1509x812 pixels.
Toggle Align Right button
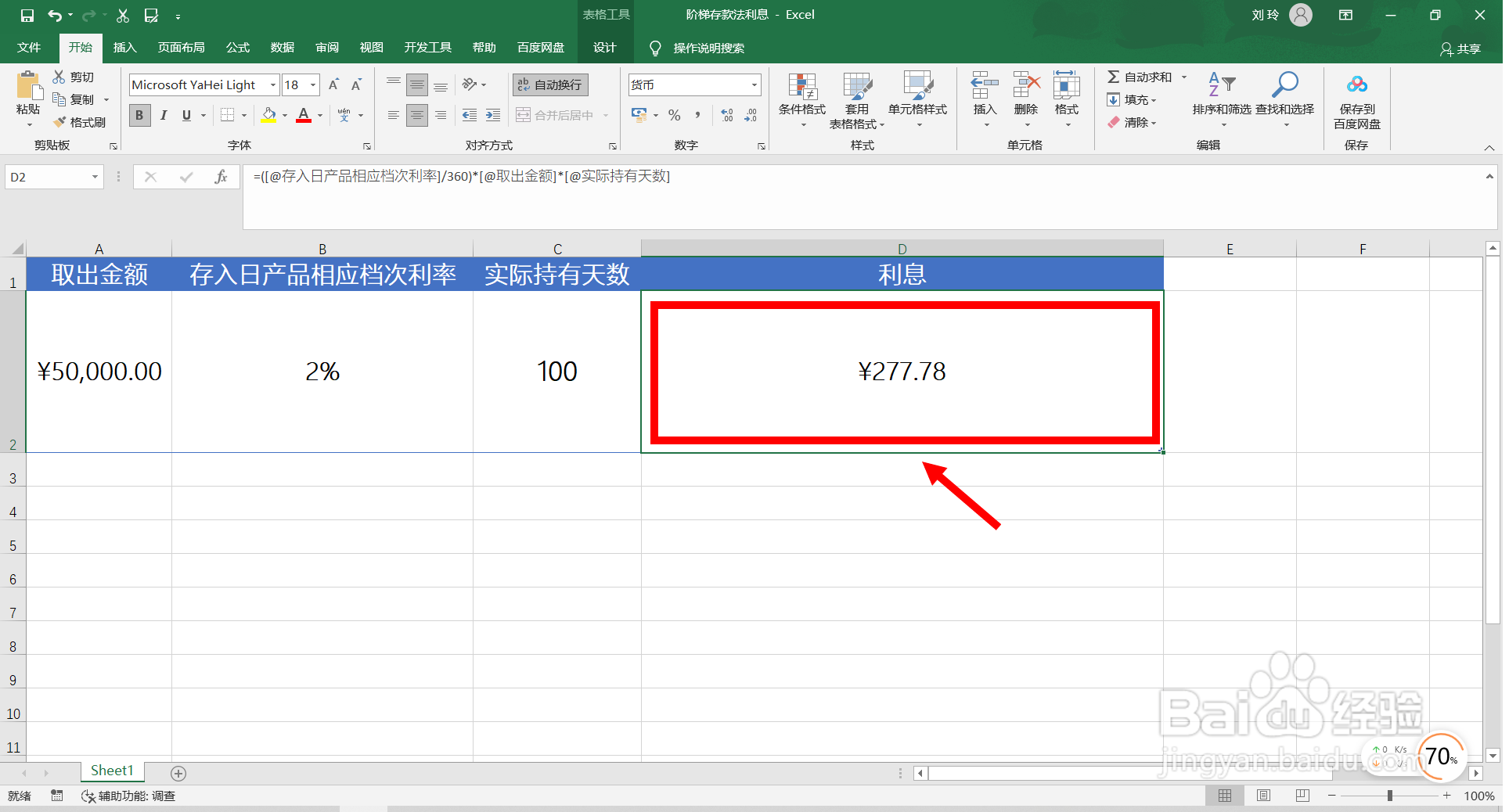[441, 115]
